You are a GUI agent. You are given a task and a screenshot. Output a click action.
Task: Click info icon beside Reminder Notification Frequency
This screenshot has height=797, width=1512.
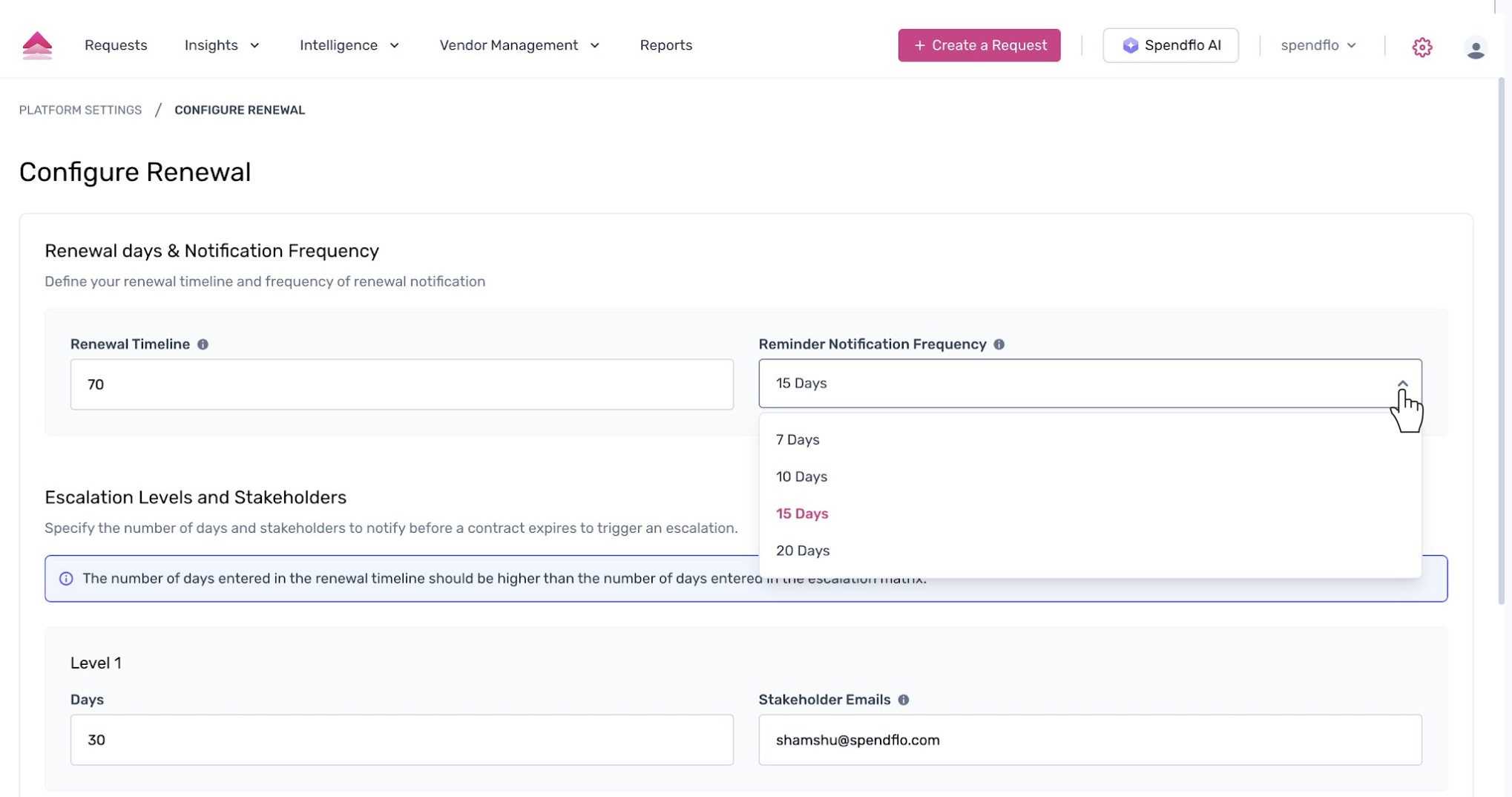(x=999, y=344)
